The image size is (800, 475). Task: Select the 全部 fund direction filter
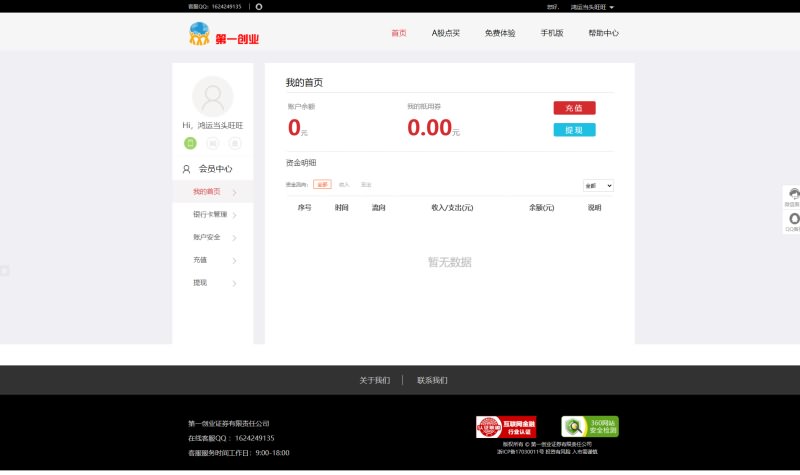pyautogui.click(x=322, y=185)
